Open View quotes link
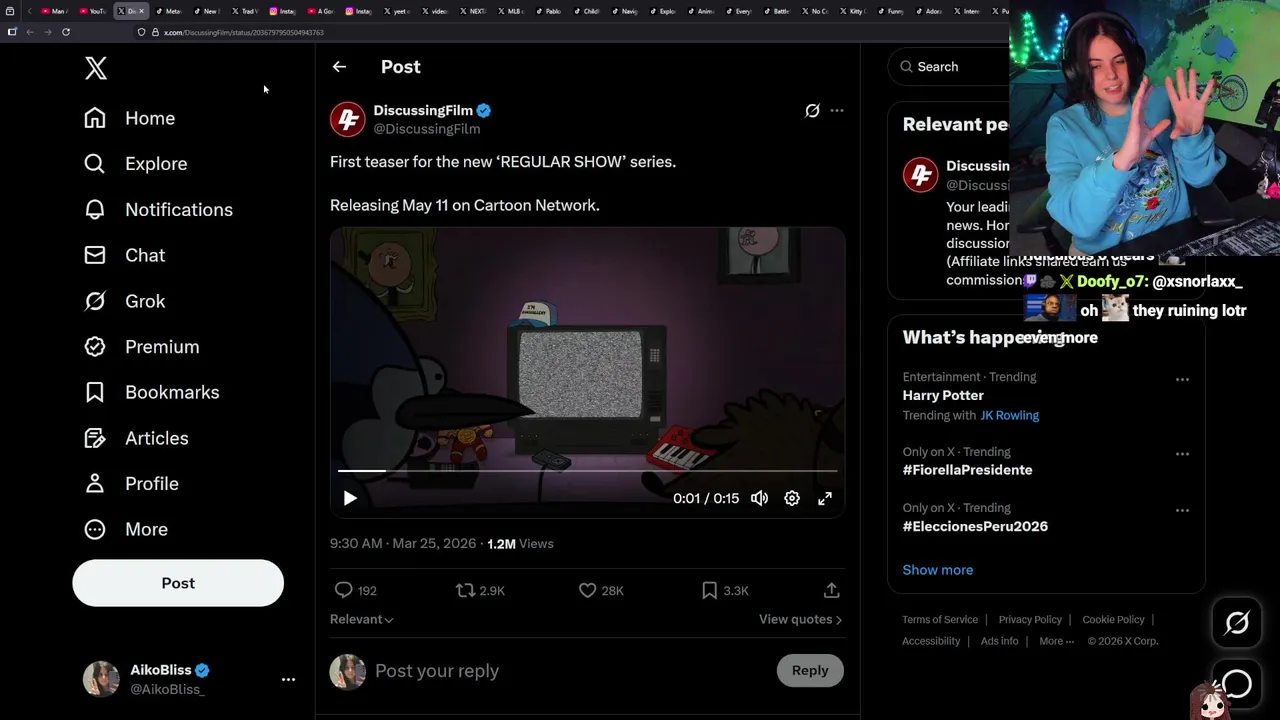The height and width of the screenshot is (720, 1280). (800, 620)
